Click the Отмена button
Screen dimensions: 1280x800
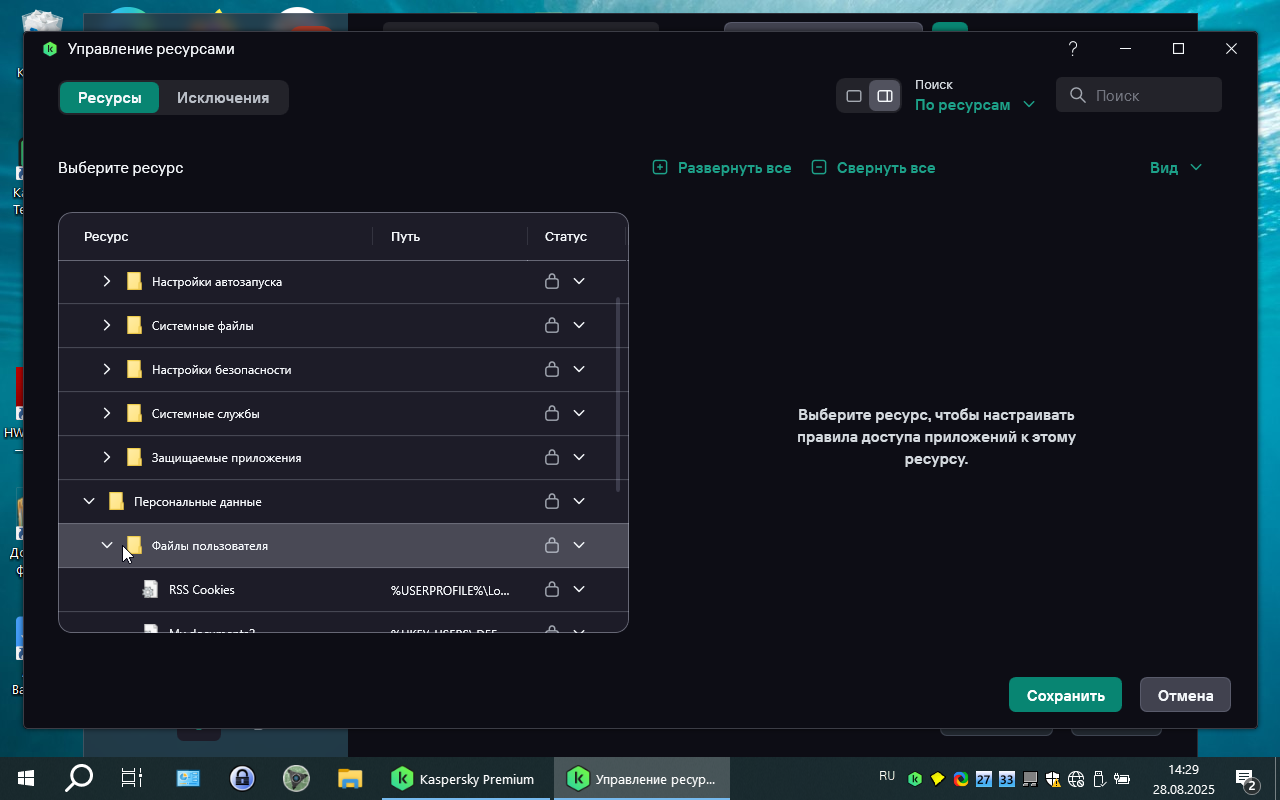coord(1185,695)
